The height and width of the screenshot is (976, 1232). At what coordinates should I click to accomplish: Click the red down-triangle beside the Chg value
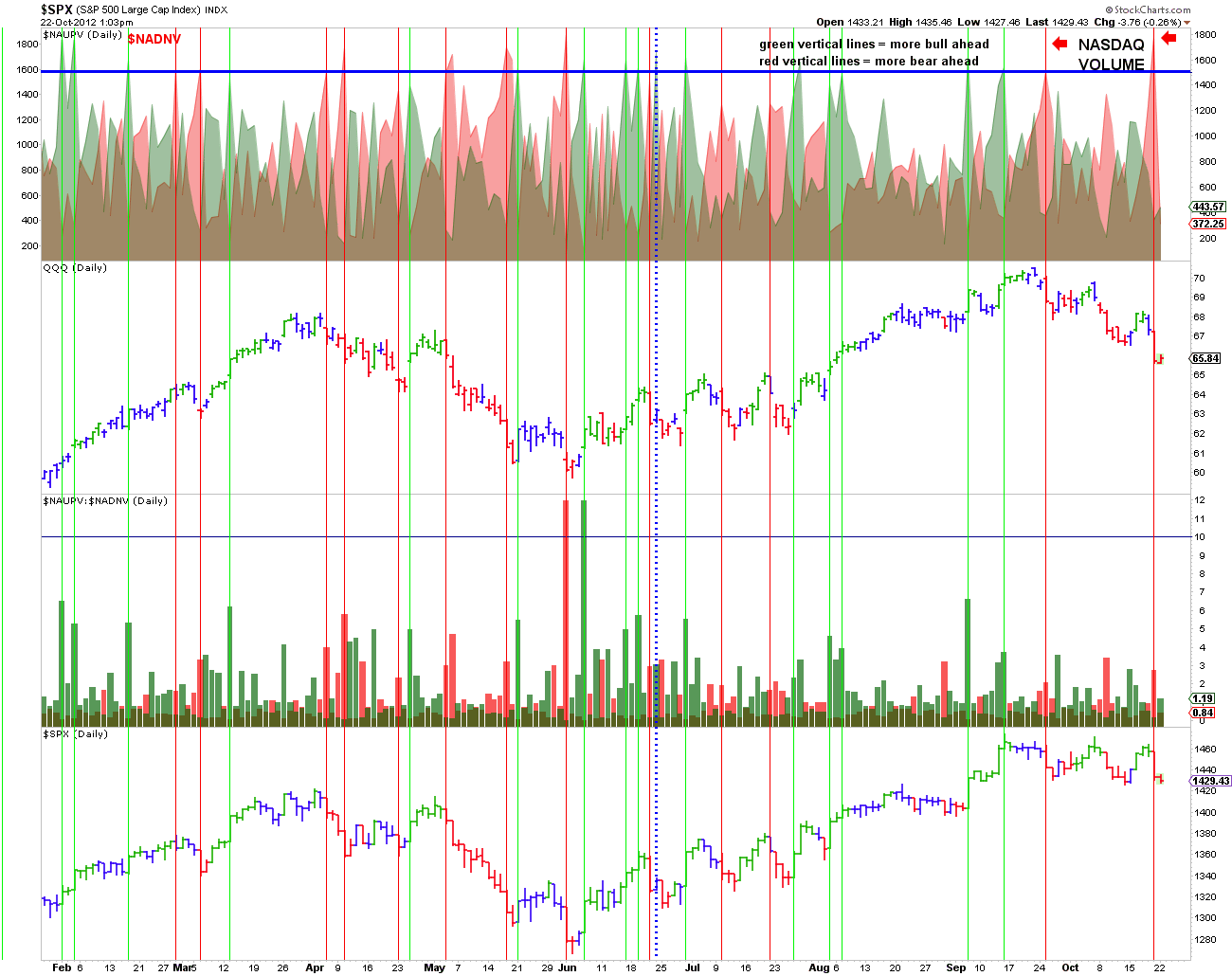pos(1187,23)
